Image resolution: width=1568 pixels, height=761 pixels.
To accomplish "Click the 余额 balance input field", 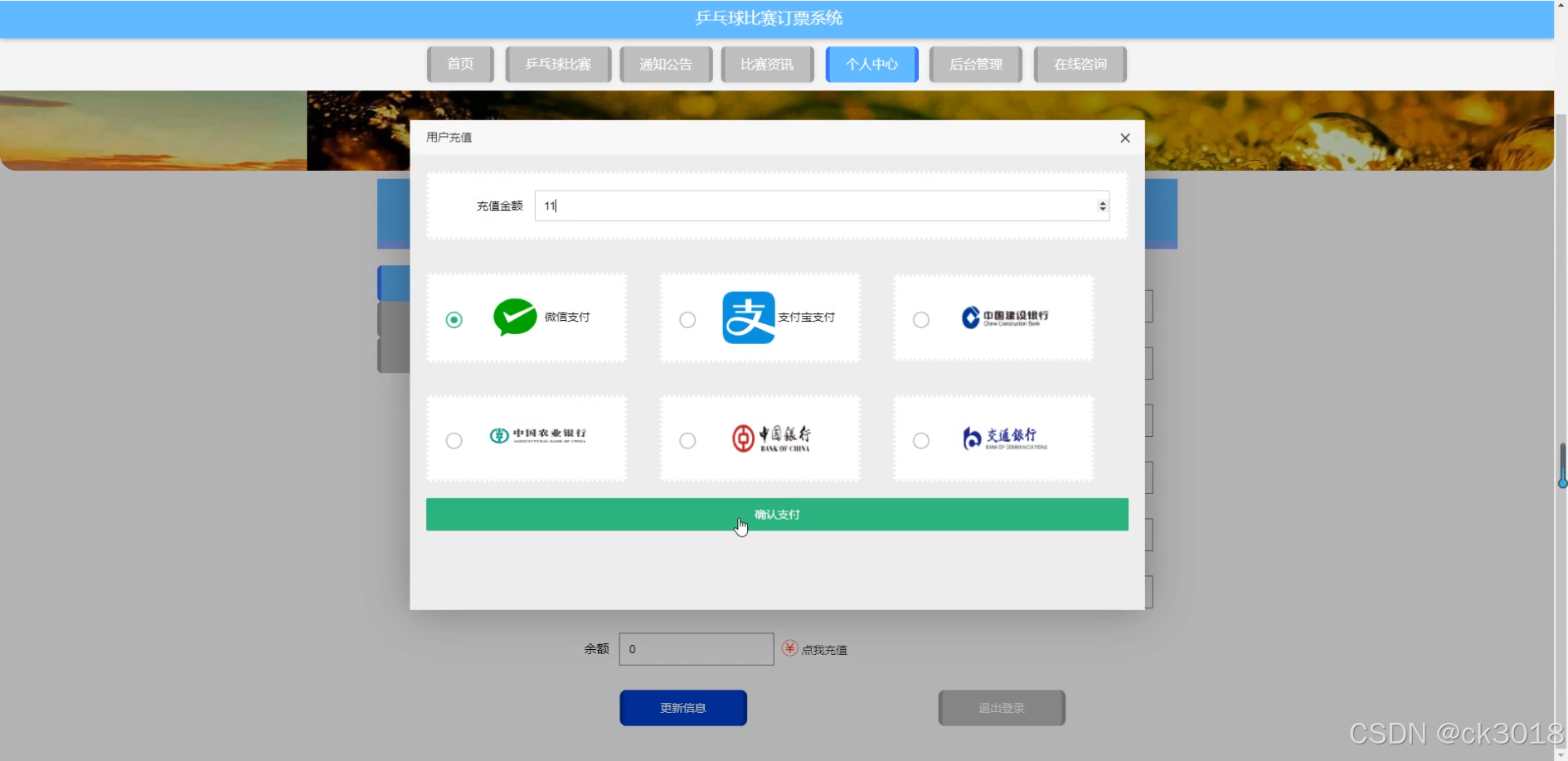I will 697,649.
